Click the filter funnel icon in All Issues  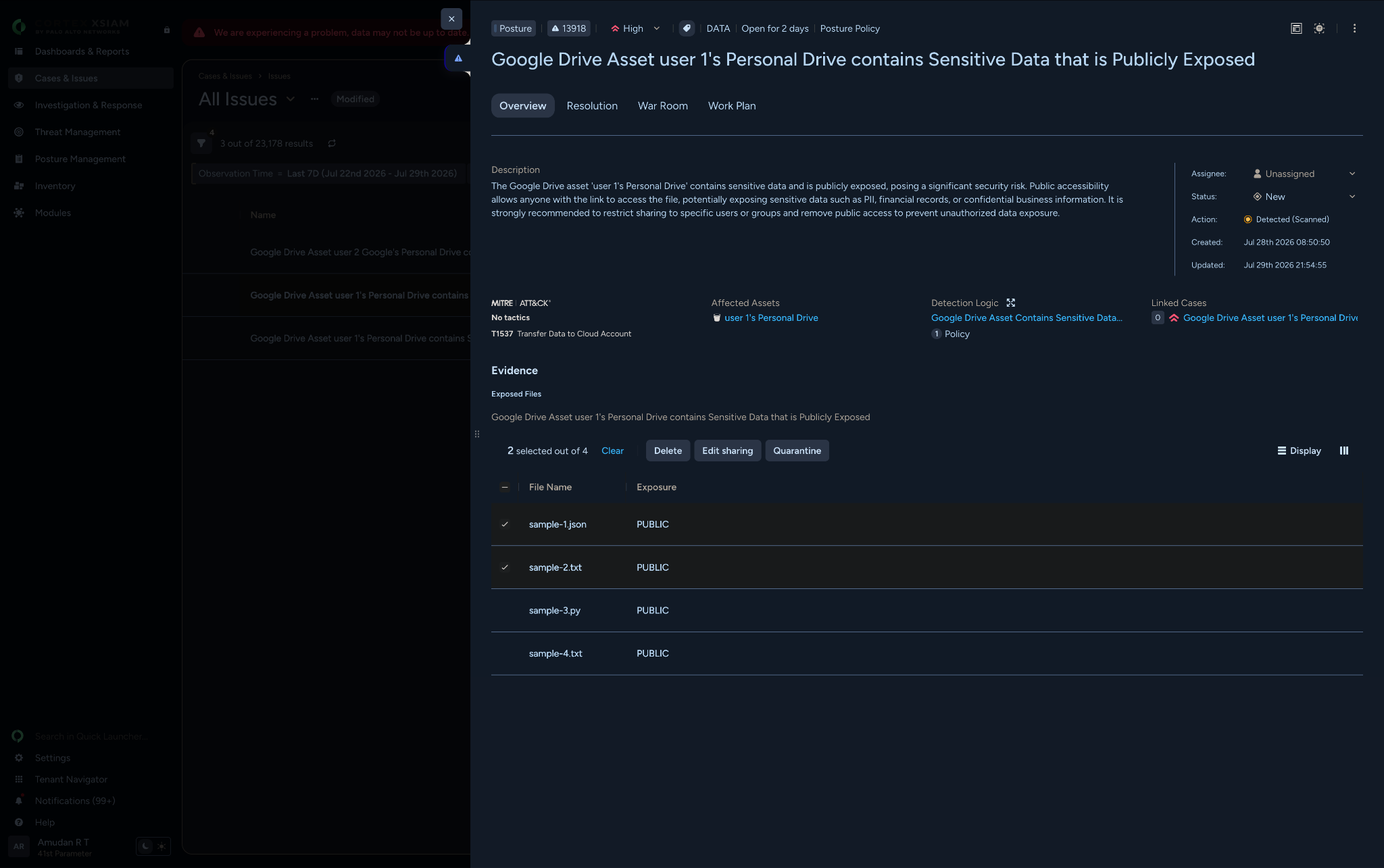201,143
